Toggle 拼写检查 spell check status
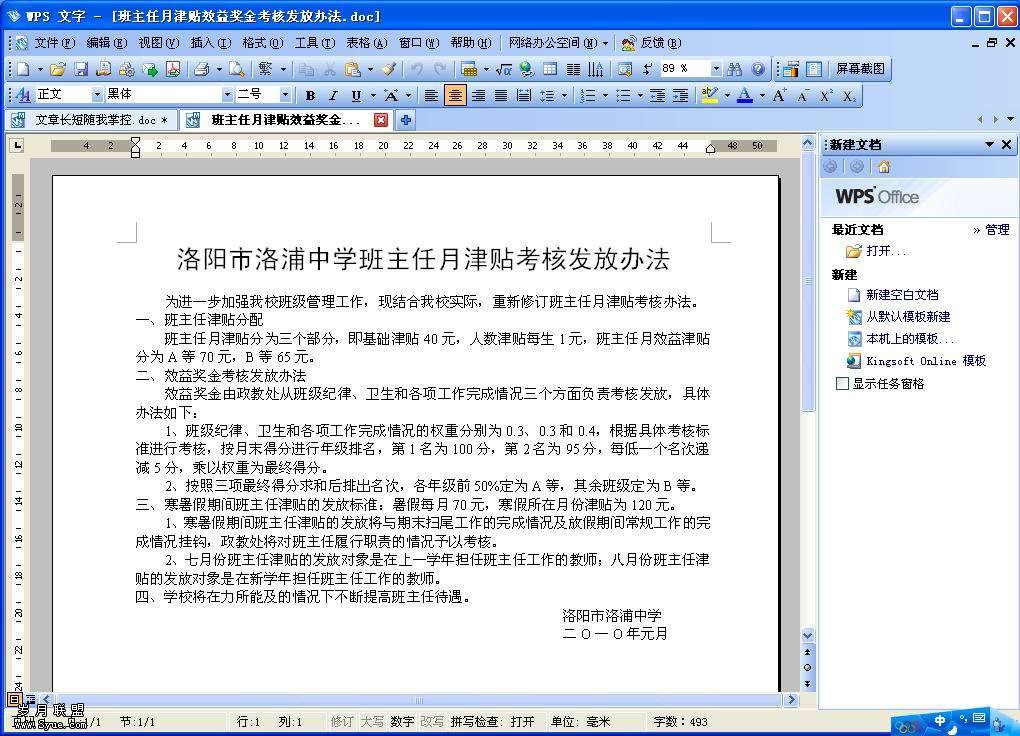 [x=492, y=722]
